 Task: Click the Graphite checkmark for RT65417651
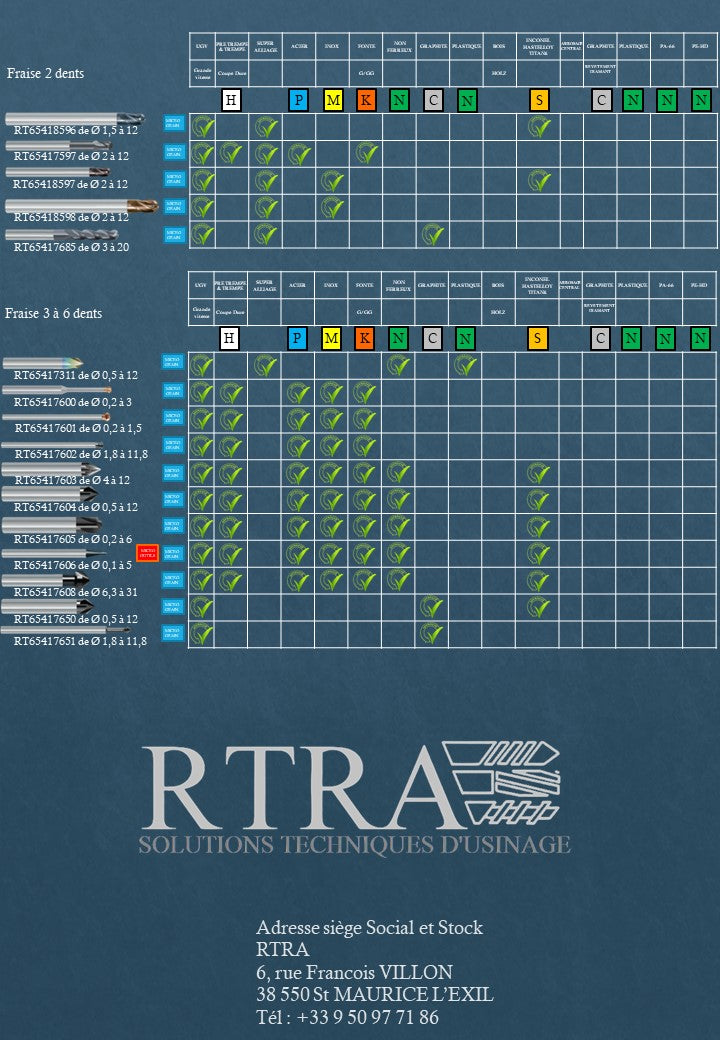(x=431, y=633)
